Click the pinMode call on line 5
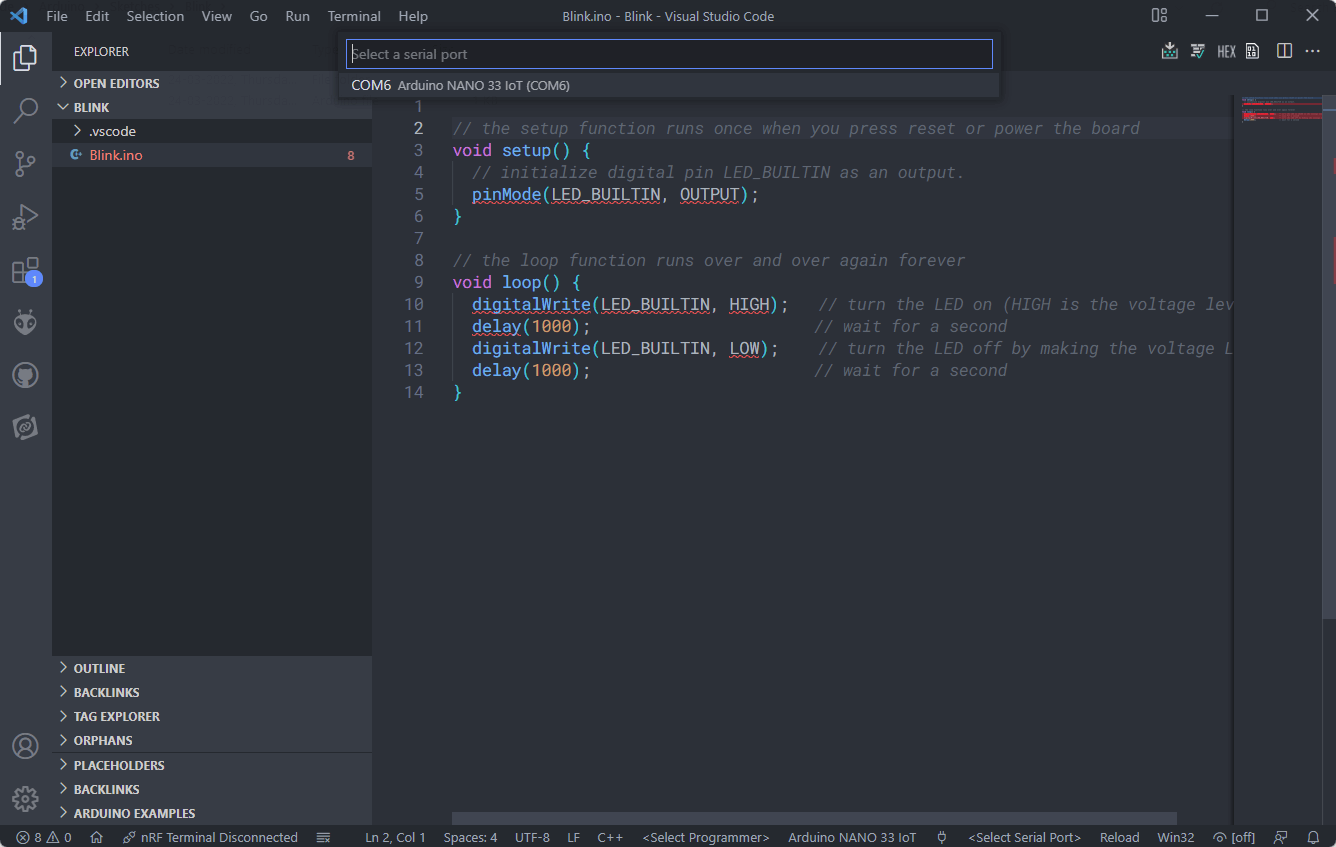 pos(506,195)
